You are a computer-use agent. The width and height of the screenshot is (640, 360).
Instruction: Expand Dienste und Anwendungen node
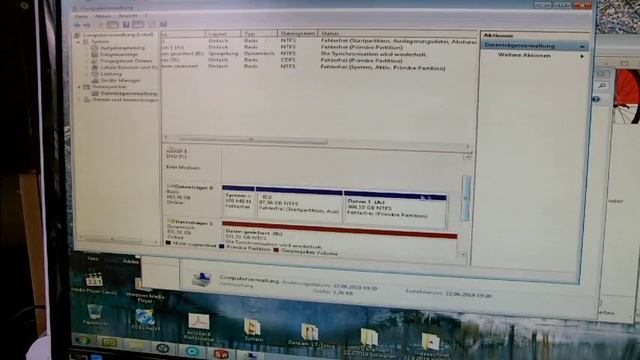click(x=79, y=100)
